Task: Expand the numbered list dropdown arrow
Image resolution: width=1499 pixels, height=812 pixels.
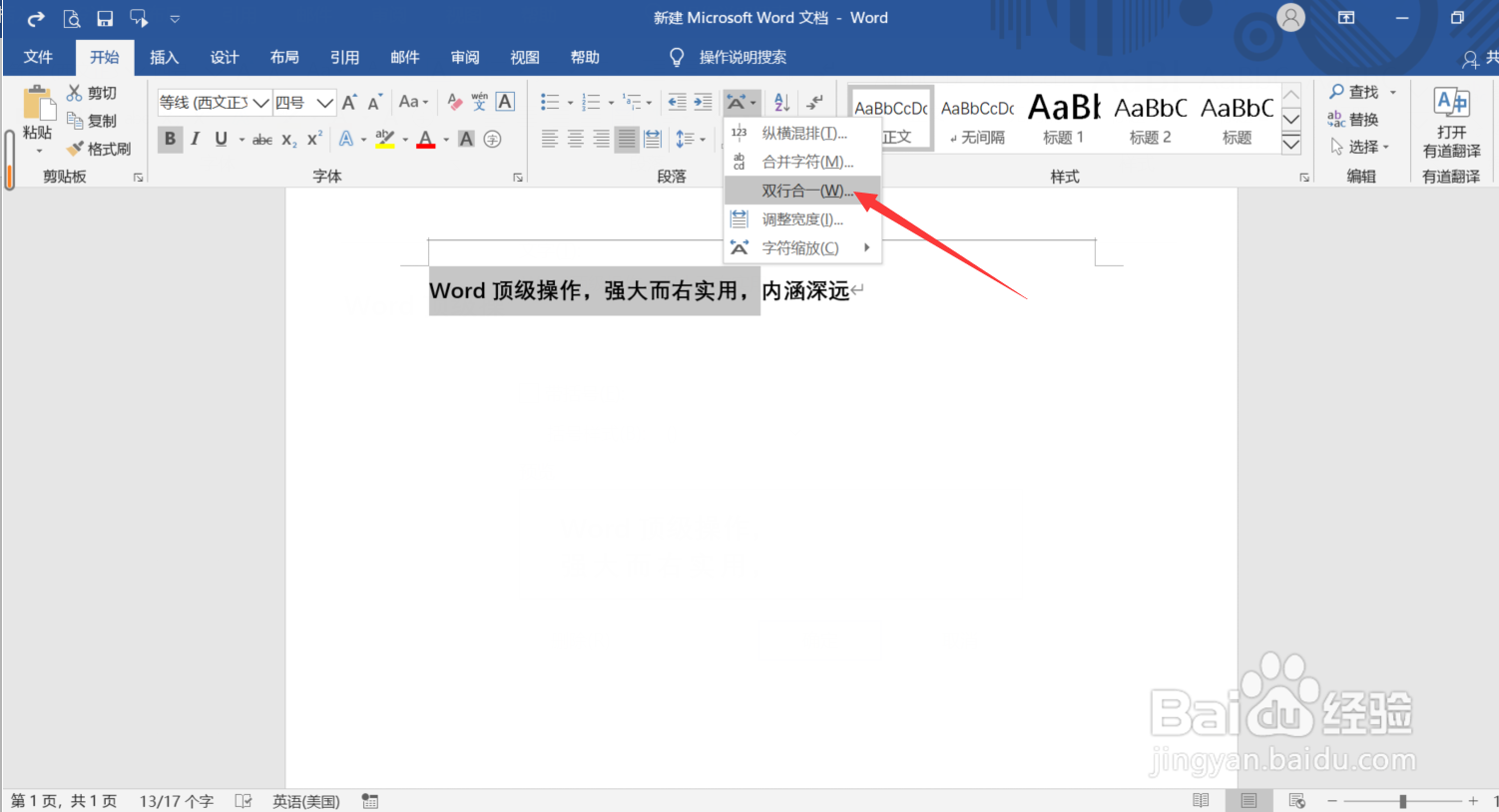Action: 611,103
